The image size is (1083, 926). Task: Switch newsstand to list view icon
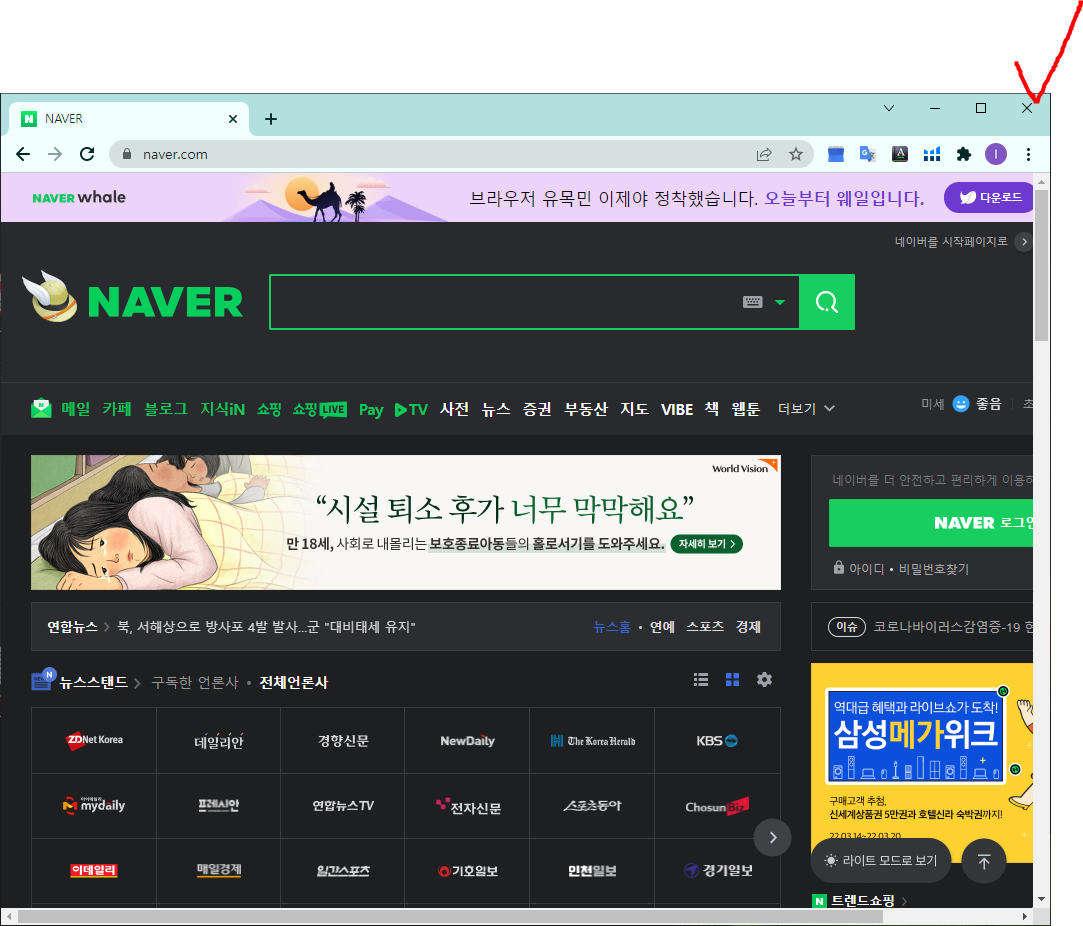click(x=701, y=679)
